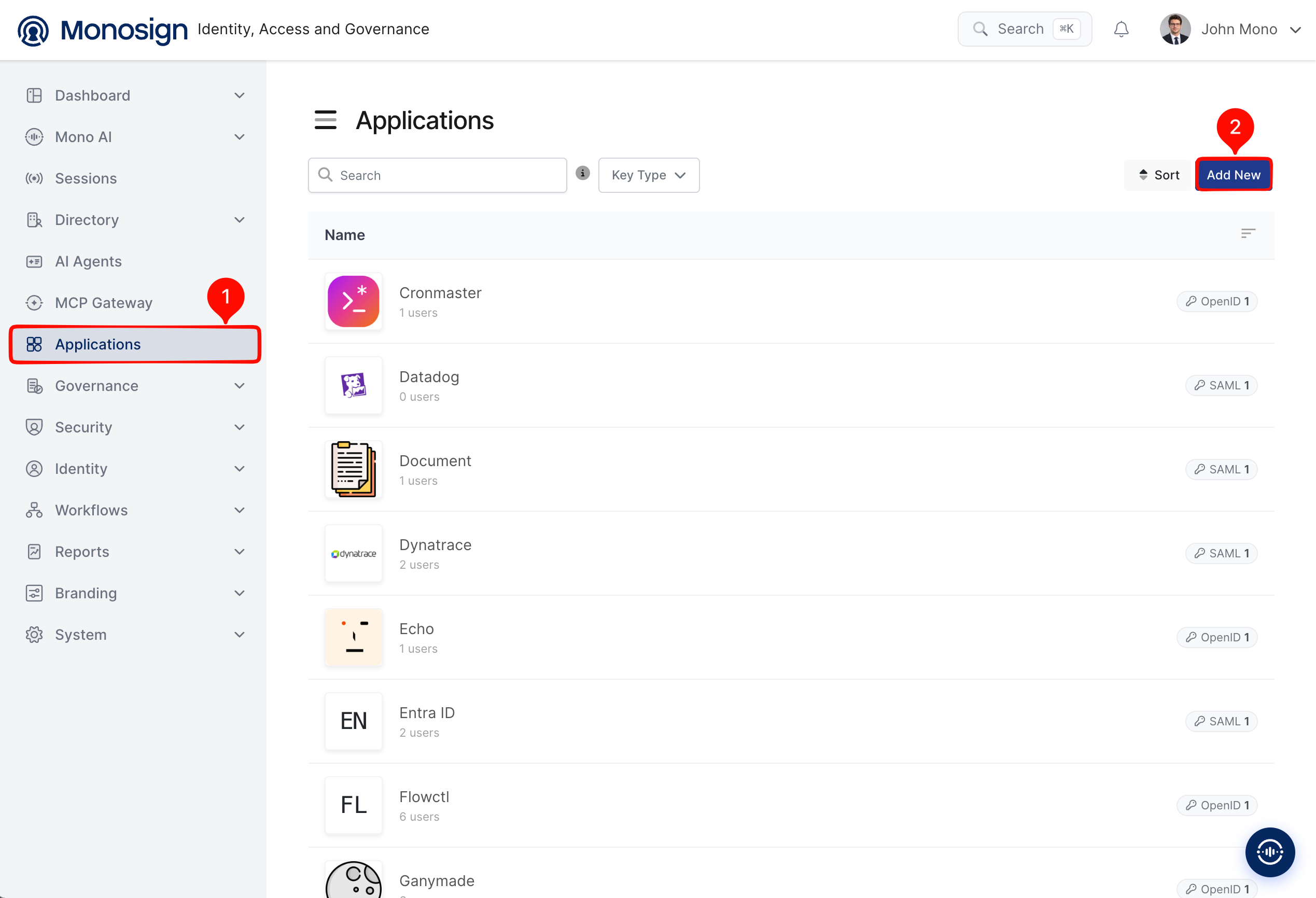Click the info icon next to search

(x=582, y=173)
